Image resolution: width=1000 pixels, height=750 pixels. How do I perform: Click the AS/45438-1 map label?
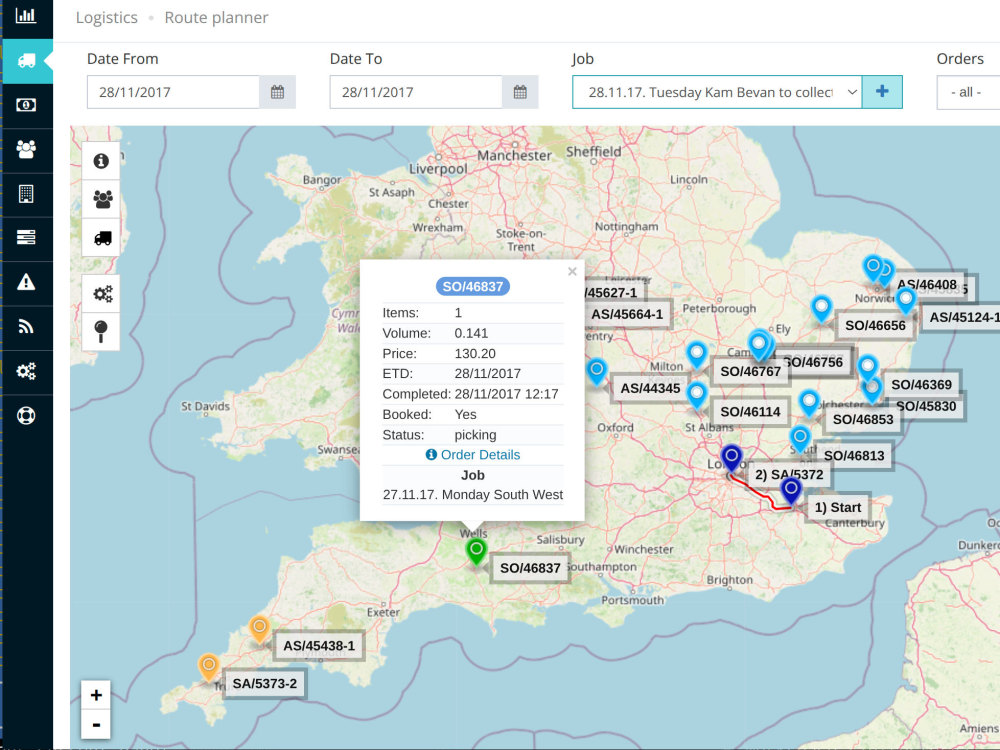click(x=319, y=645)
